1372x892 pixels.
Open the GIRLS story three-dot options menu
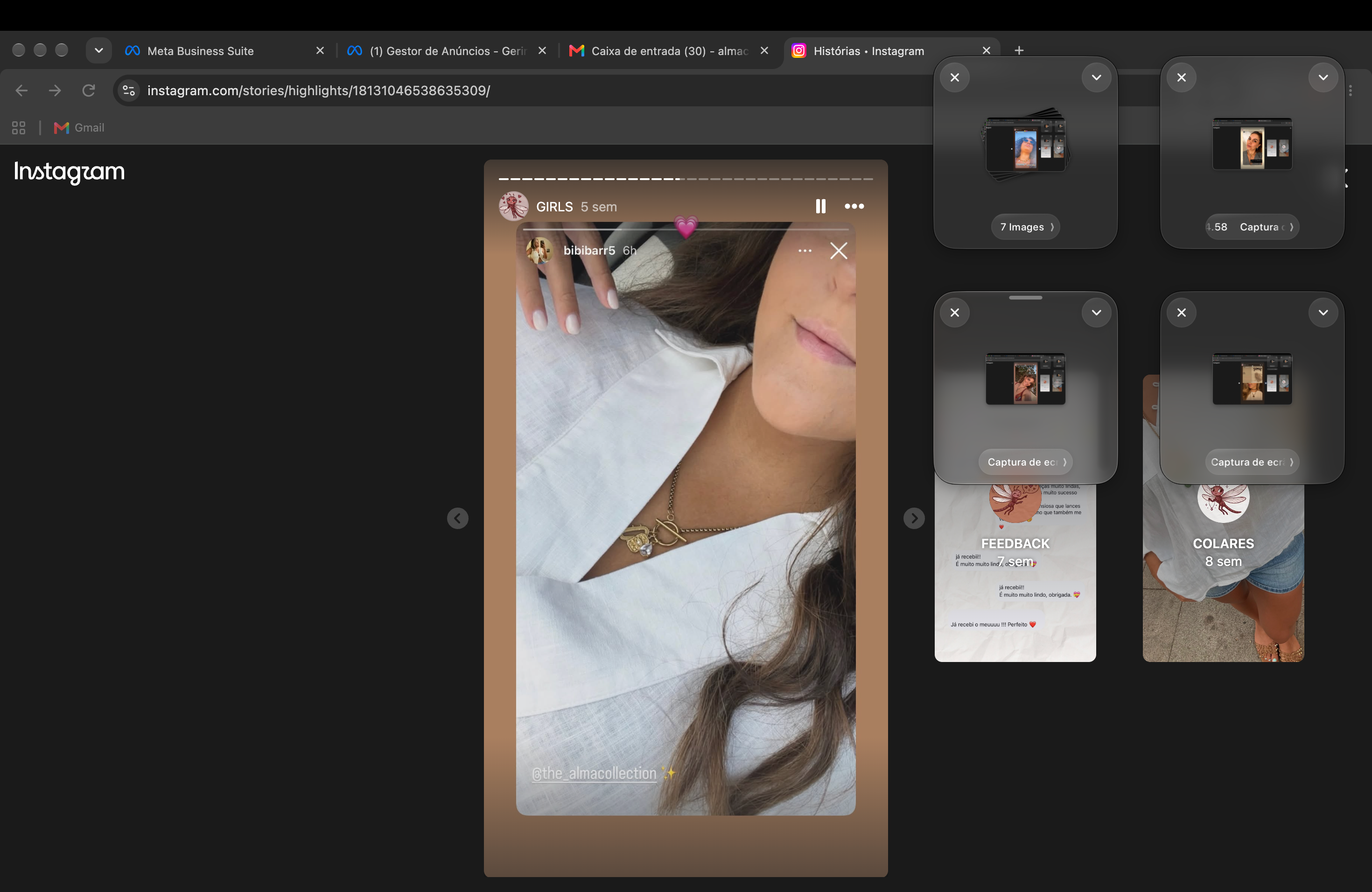pyautogui.click(x=854, y=206)
